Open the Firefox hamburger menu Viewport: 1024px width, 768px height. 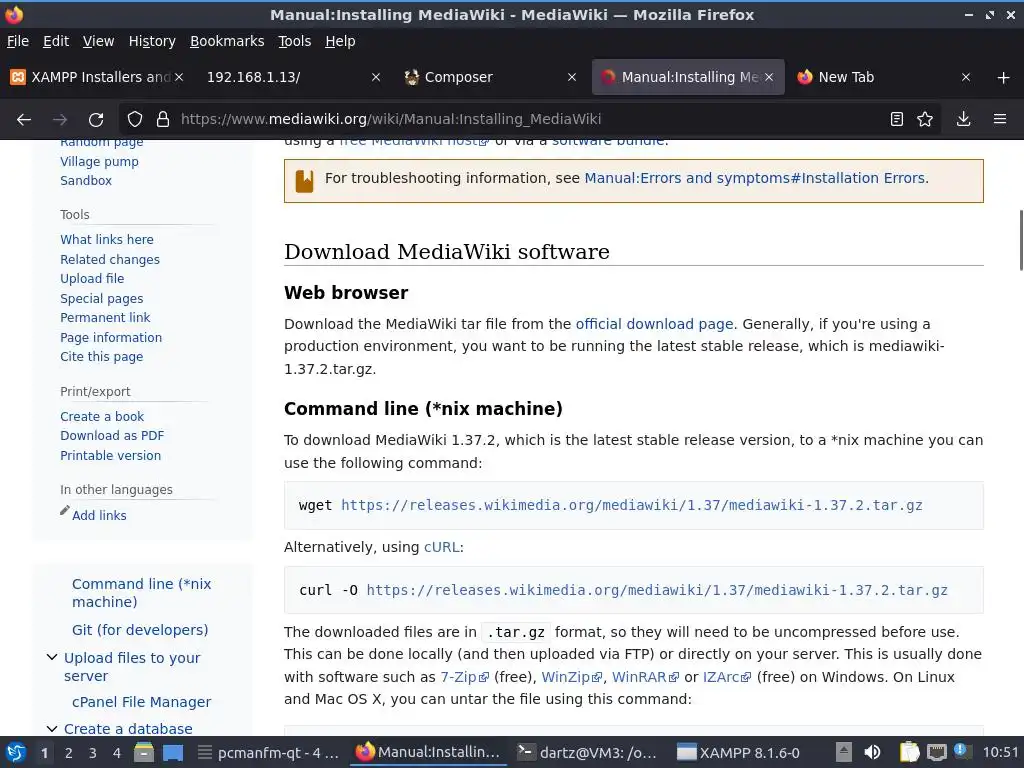1000,119
